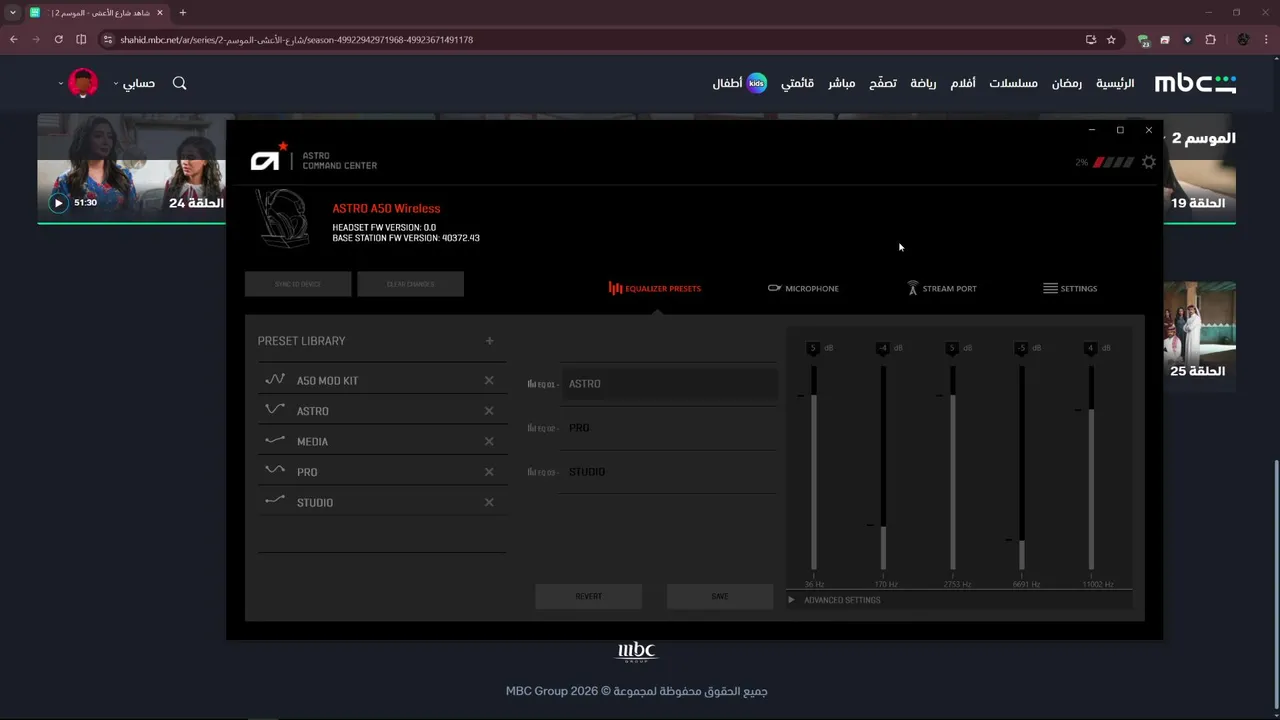Image resolution: width=1280 pixels, height=720 pixels.
Task: Adjust the 6691 Hz equalizer slider
Action: click(1021, 468)
